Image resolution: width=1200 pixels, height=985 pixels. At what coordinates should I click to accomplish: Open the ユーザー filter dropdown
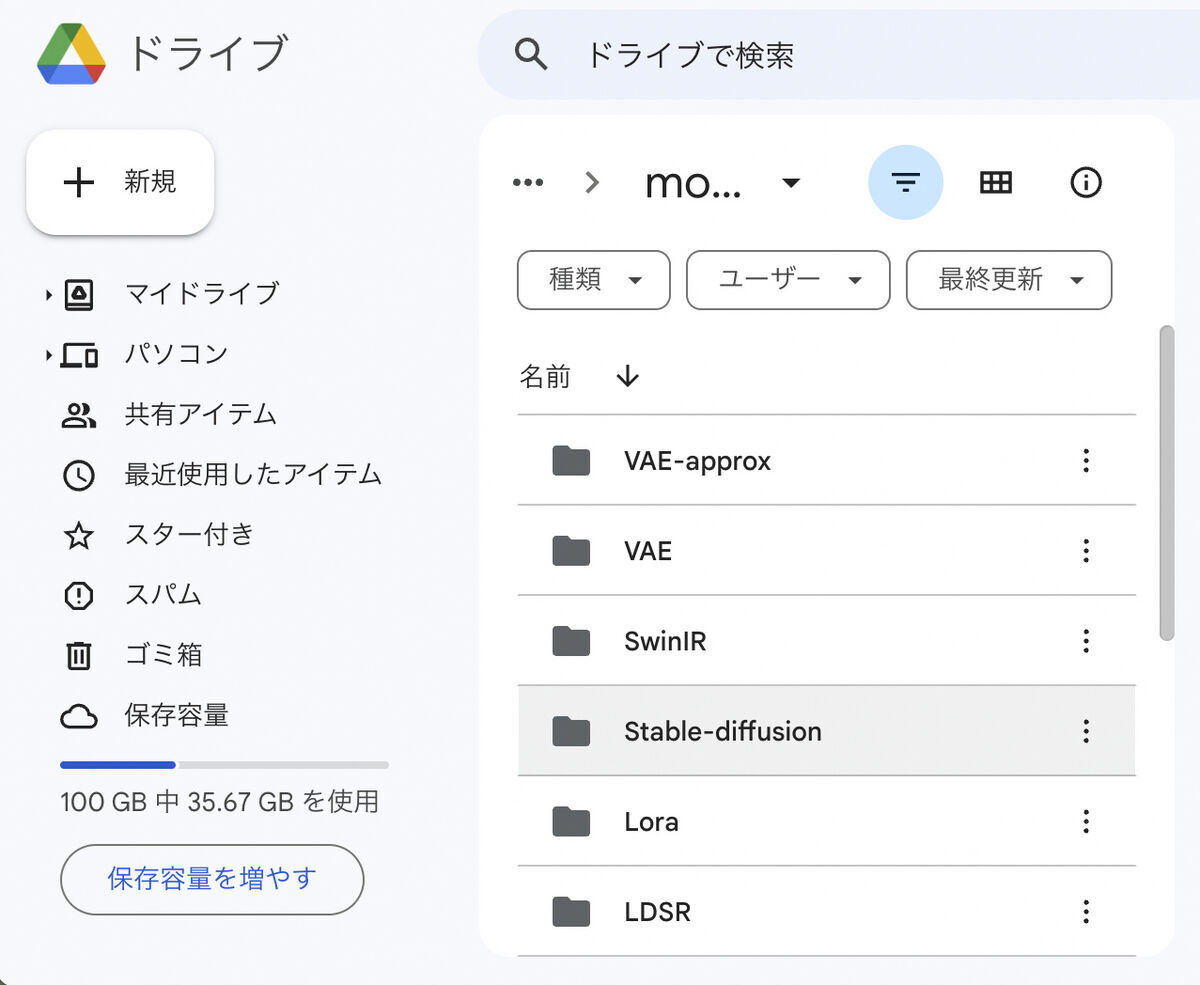click(x=787, y=280)
